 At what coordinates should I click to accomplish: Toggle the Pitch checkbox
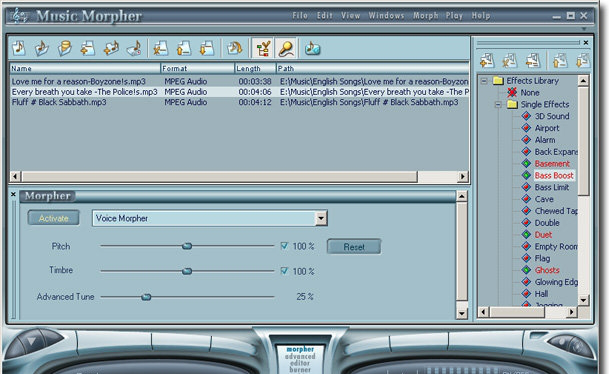tap(284, 246)
